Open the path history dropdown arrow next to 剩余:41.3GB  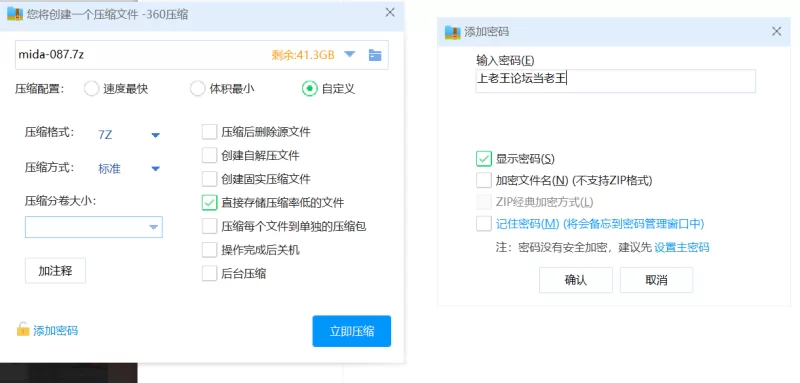point(349,55)
